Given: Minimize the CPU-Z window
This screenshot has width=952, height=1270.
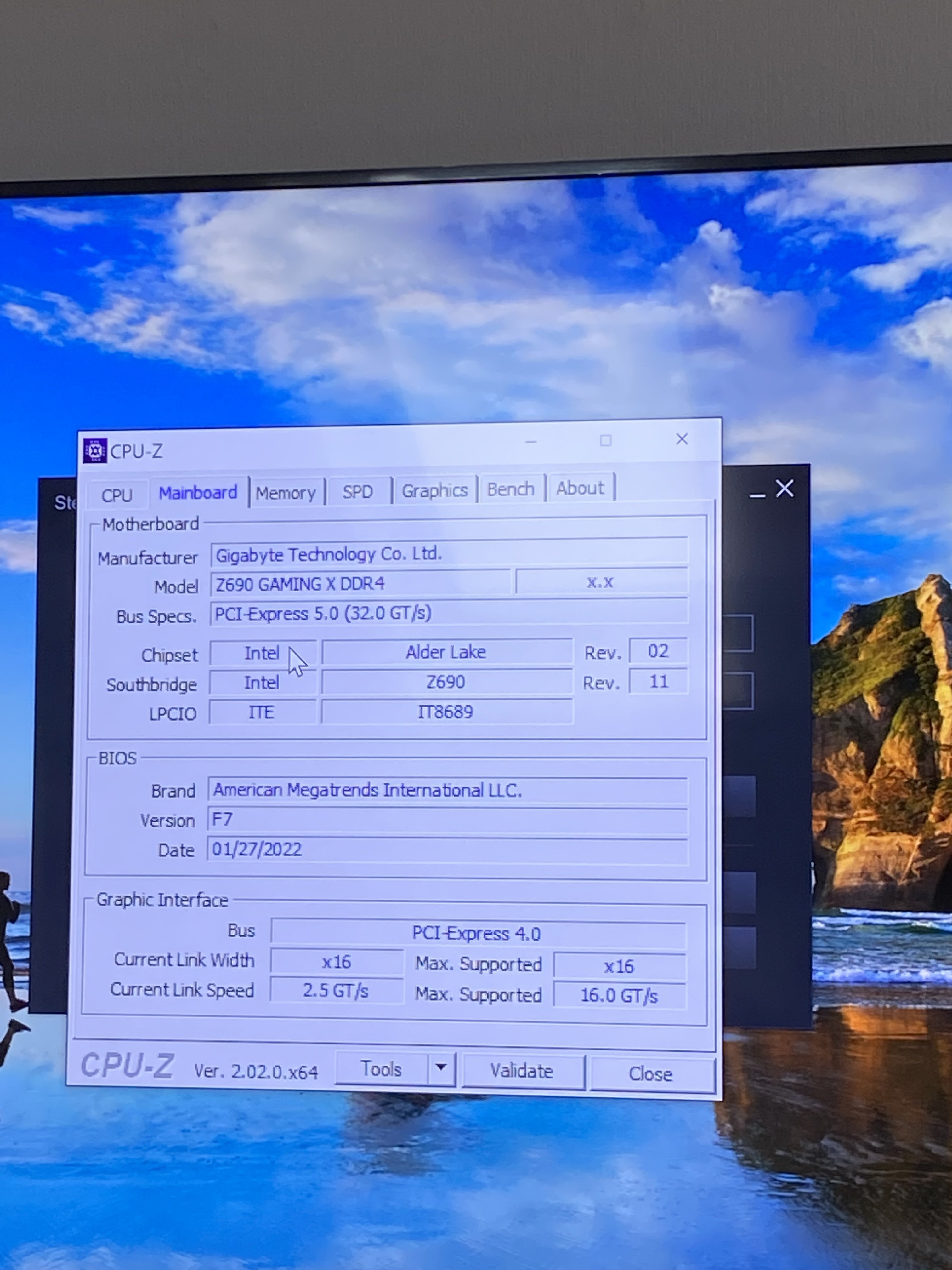Looking at the screenshot, I should tap(531, 442).
